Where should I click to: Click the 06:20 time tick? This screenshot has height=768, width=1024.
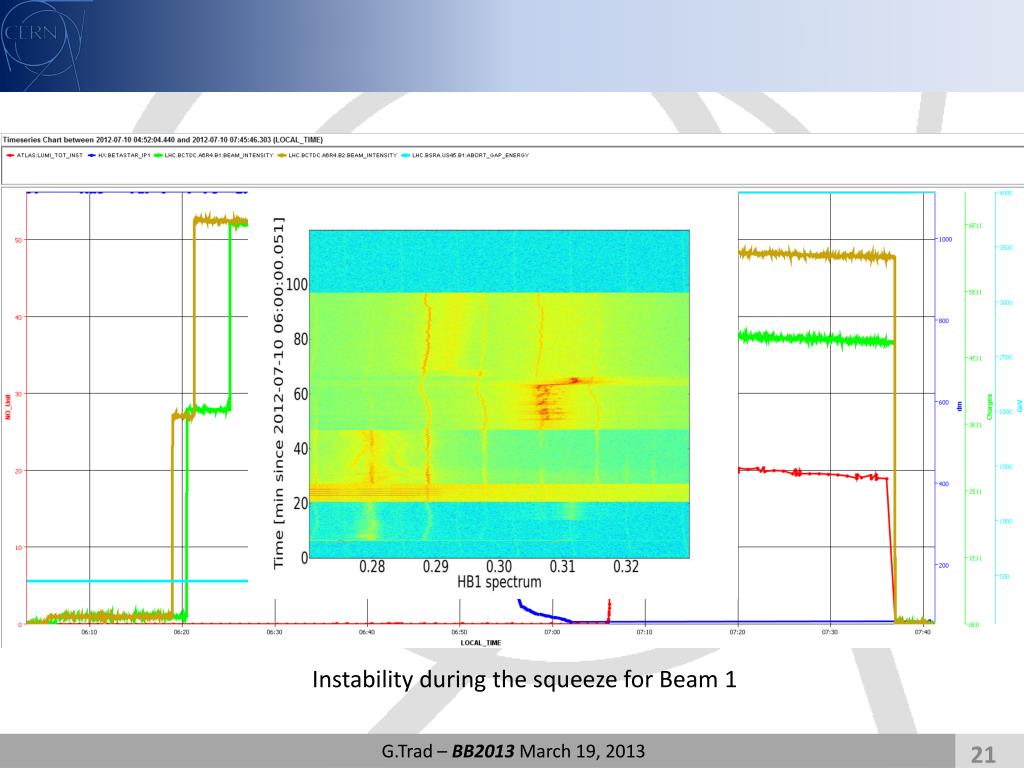[182, 632]
